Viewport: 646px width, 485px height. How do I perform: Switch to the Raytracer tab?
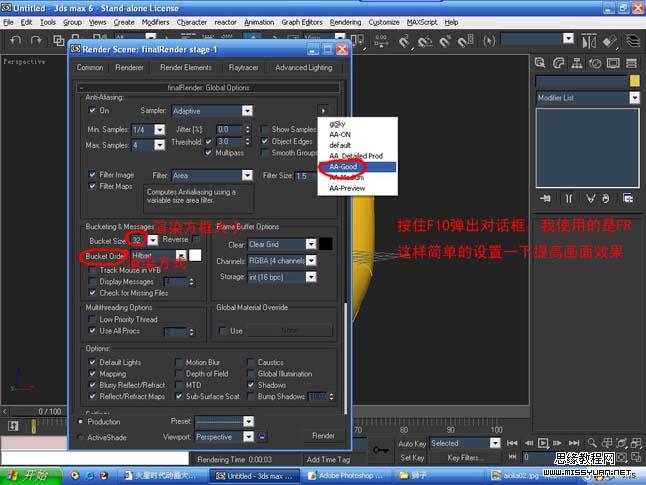click(x=243, y=68)
